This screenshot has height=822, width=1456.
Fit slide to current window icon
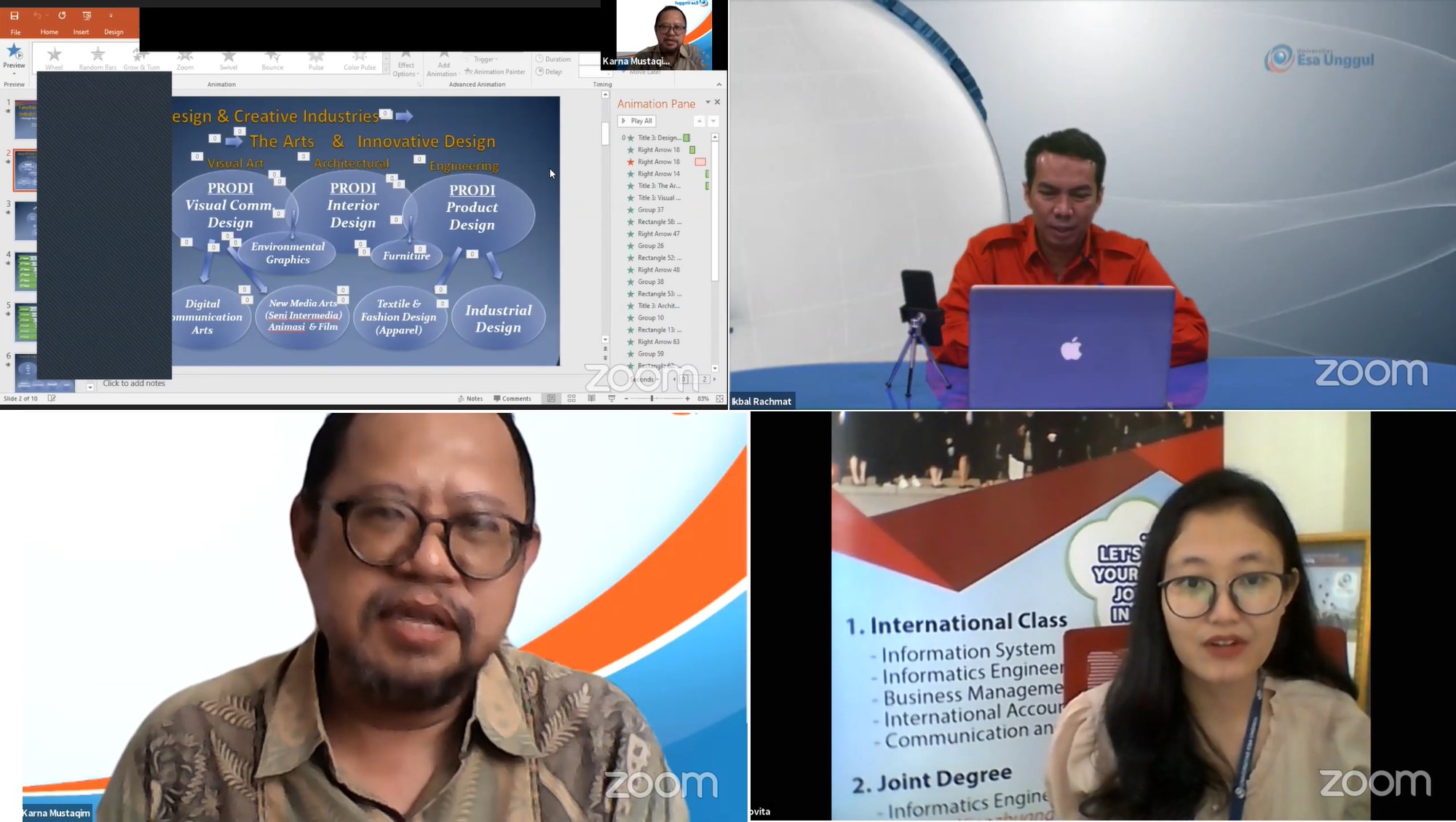720,398
